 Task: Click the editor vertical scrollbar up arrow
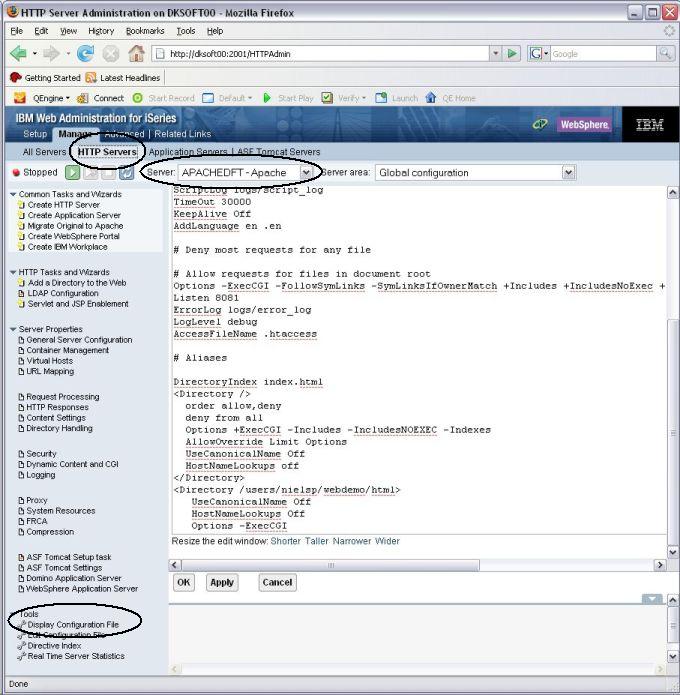(x=672, y=192)
